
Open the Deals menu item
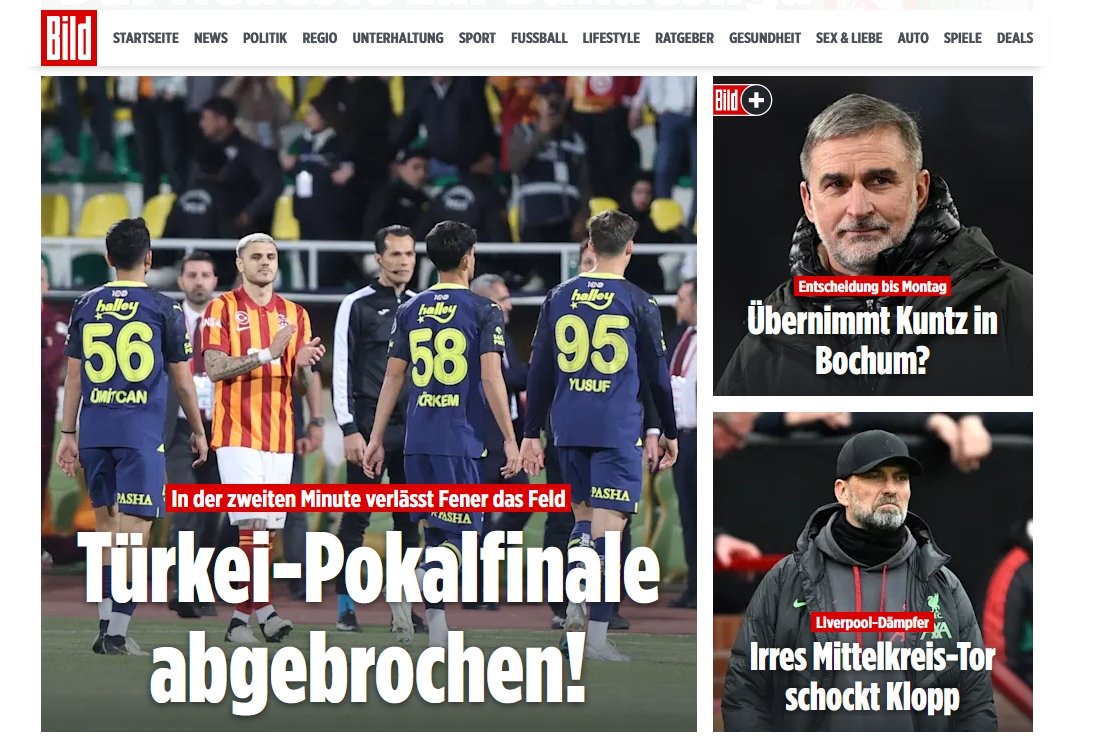(1015, 38)
